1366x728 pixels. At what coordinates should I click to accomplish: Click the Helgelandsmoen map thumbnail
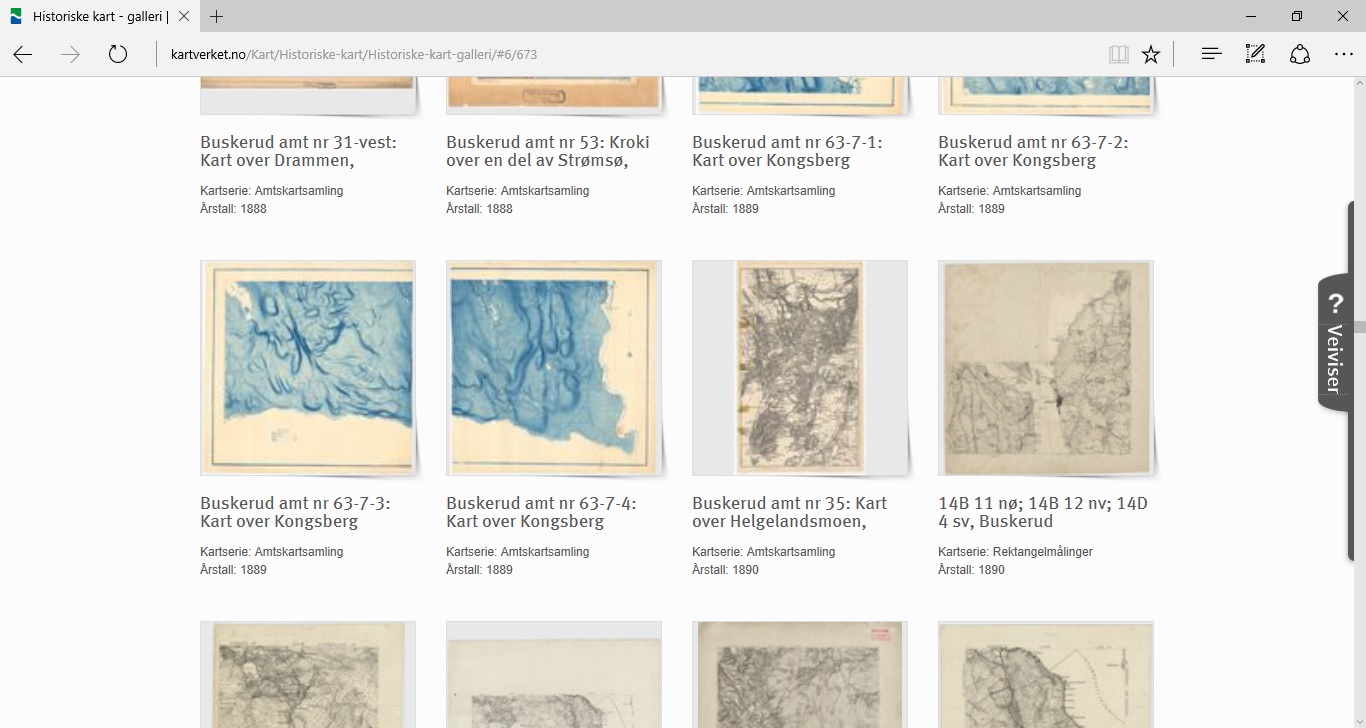[800, 368]
